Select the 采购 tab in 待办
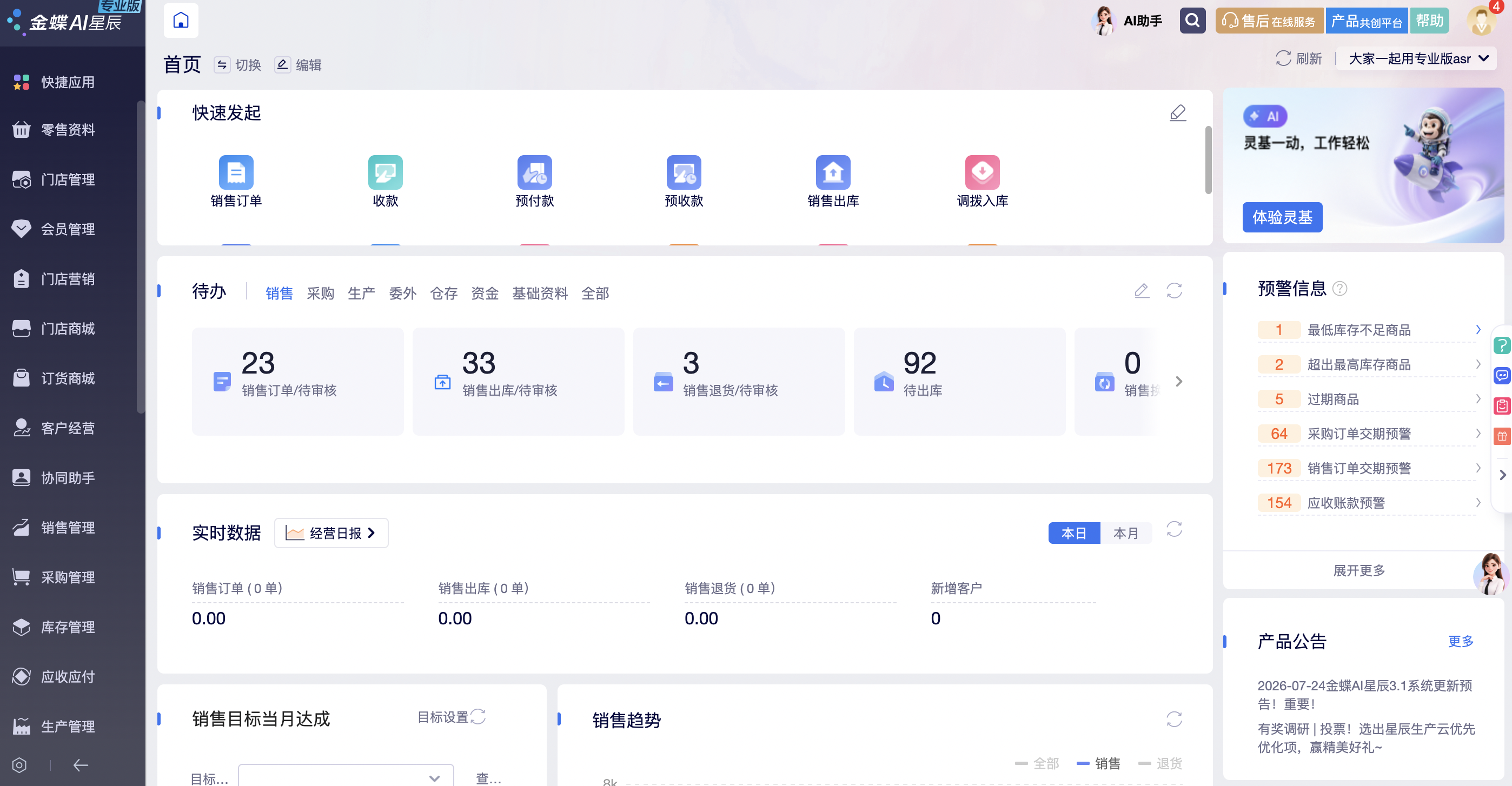 click(x=321, y=294)
